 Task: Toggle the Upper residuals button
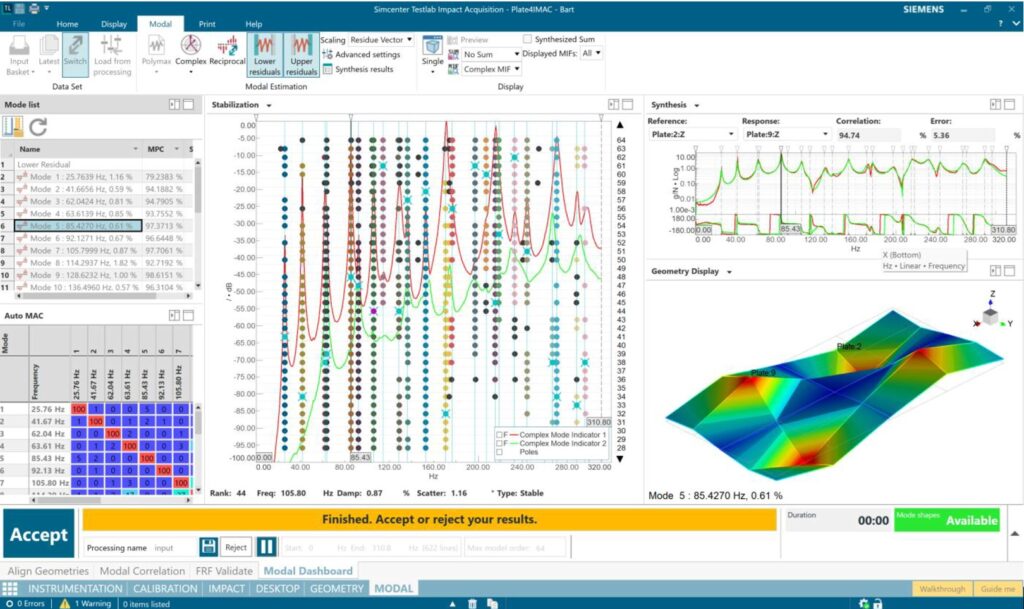pyautogui.click(x=301, y=54)
